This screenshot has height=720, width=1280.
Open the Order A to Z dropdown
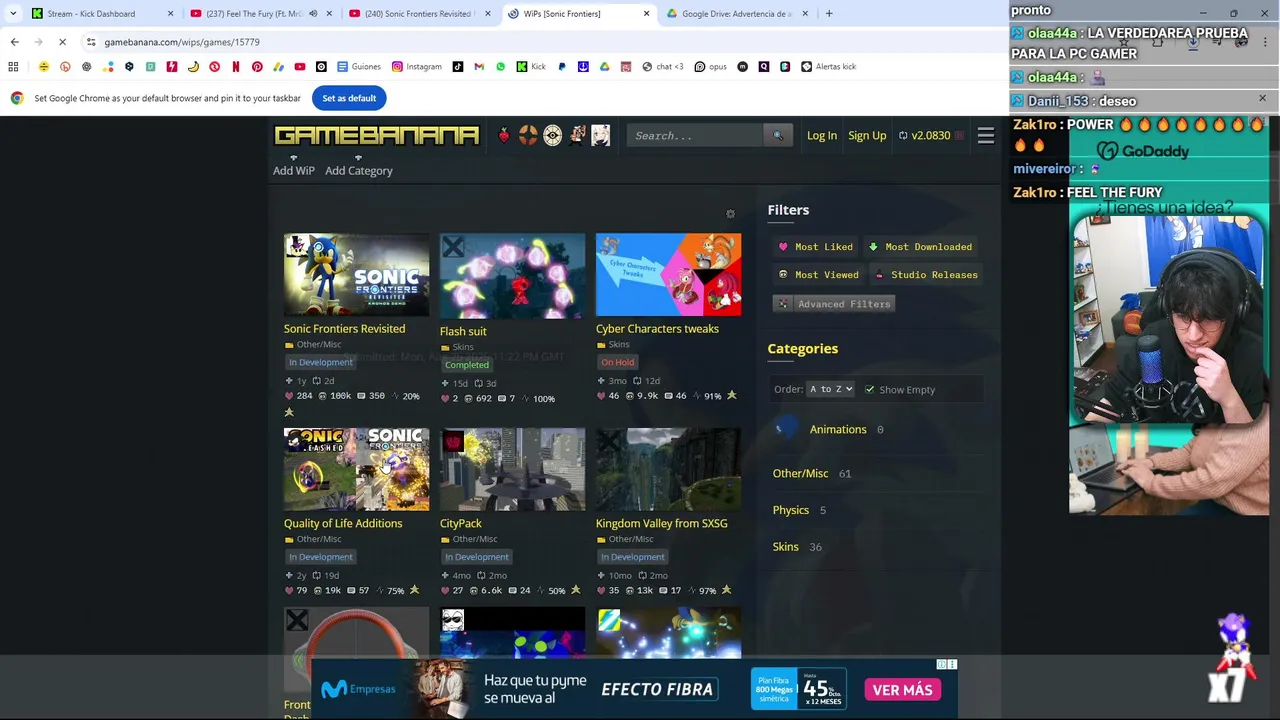tap(830, 389)
